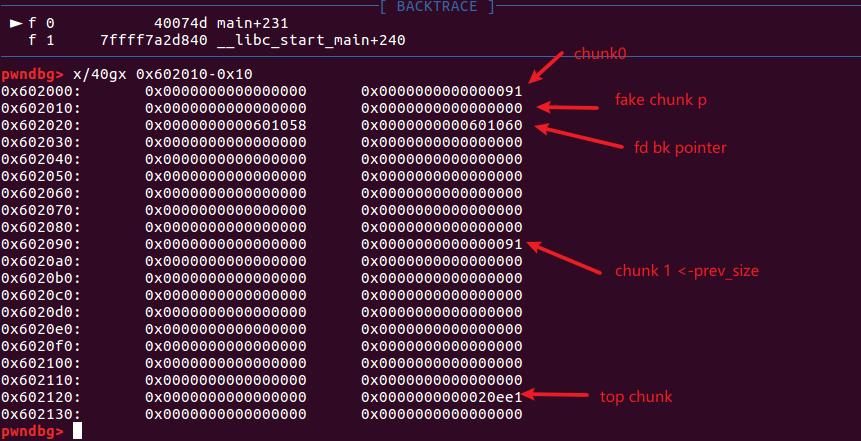Click the current frame arrow marker in backtrace
Viewport: 861px width, 441px height.
click(x=17, y=24)
